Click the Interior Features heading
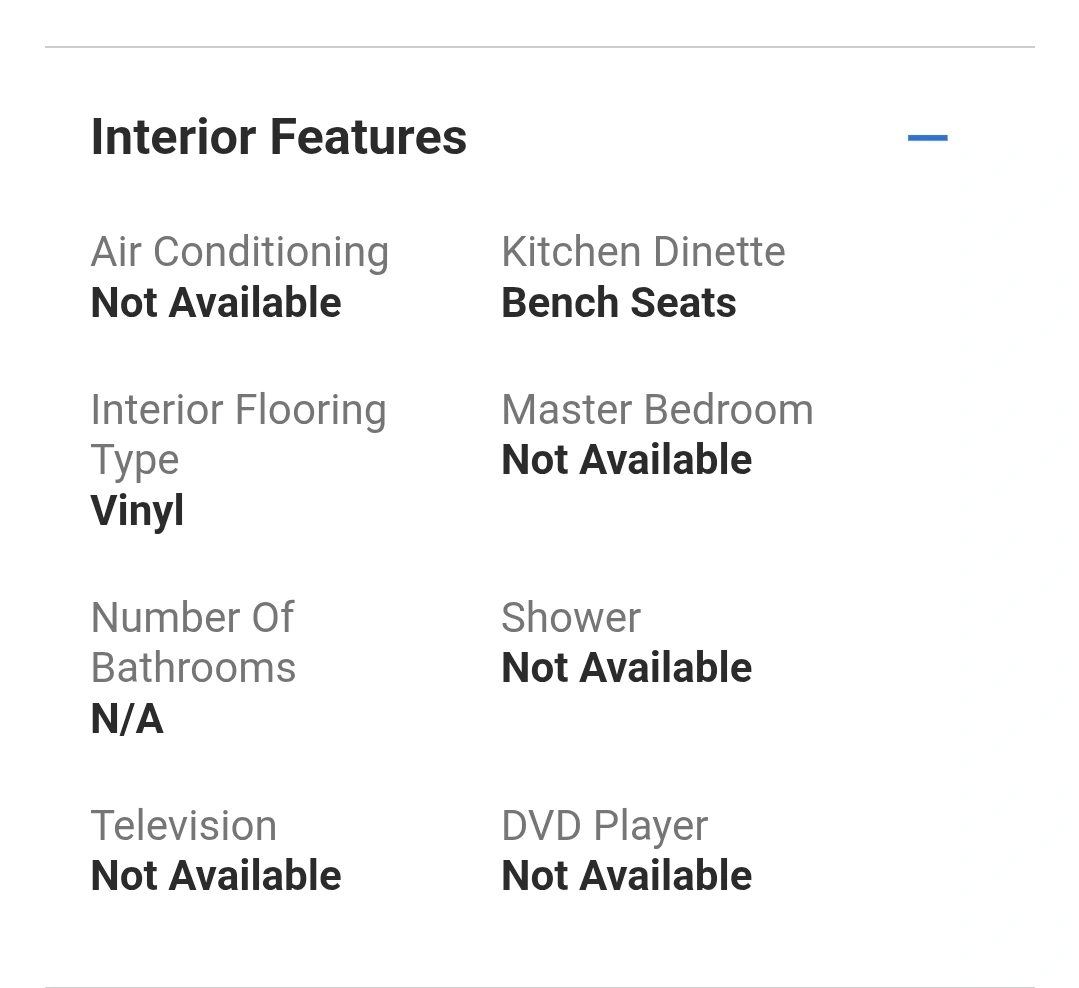The height and width of the screenshot is (988, 1079). tap(279, 137)
